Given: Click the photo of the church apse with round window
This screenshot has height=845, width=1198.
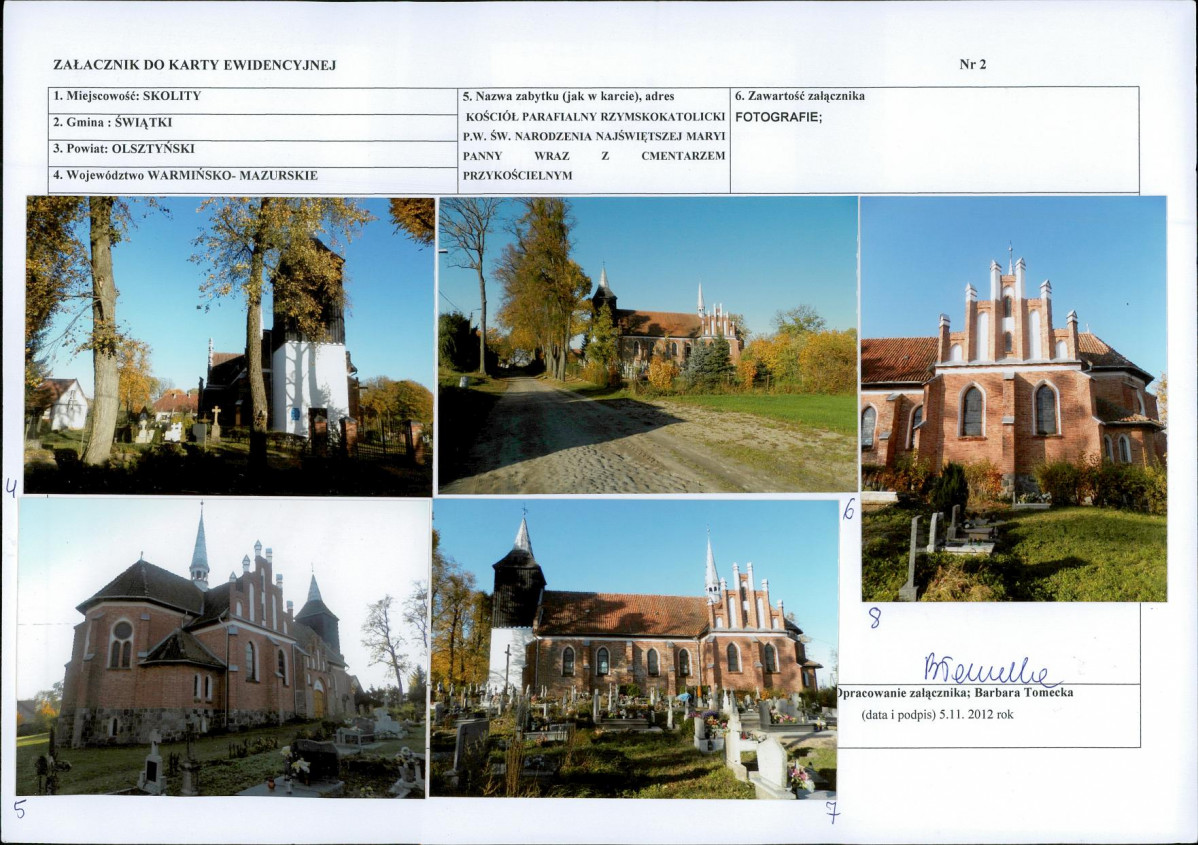Looking at the screenshot, I should click(224, 646).
